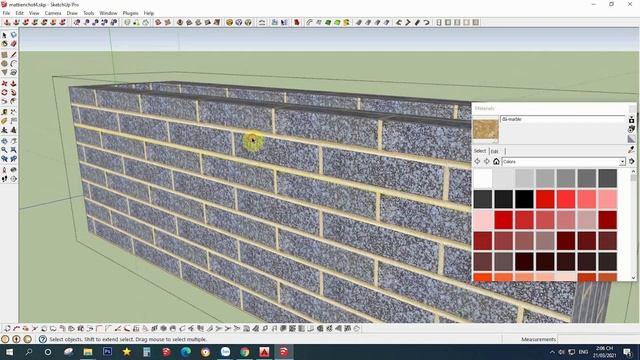Open the materials Details arrow menu

tap(631, 162)
